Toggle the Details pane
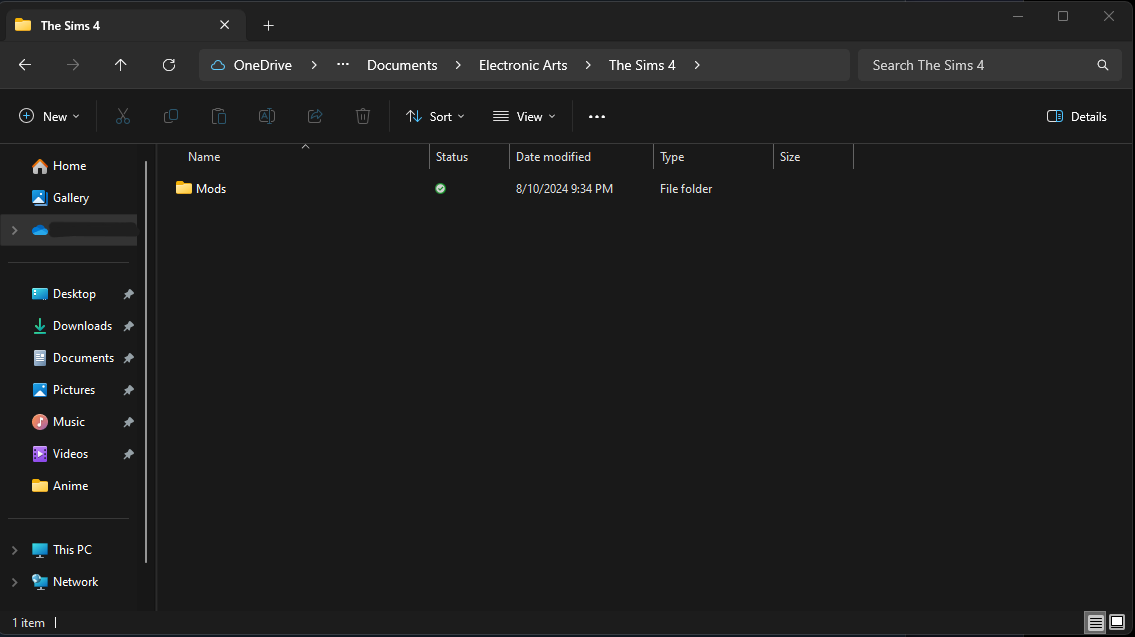Screen dimensions: 1135x637 coord(1076,117)
